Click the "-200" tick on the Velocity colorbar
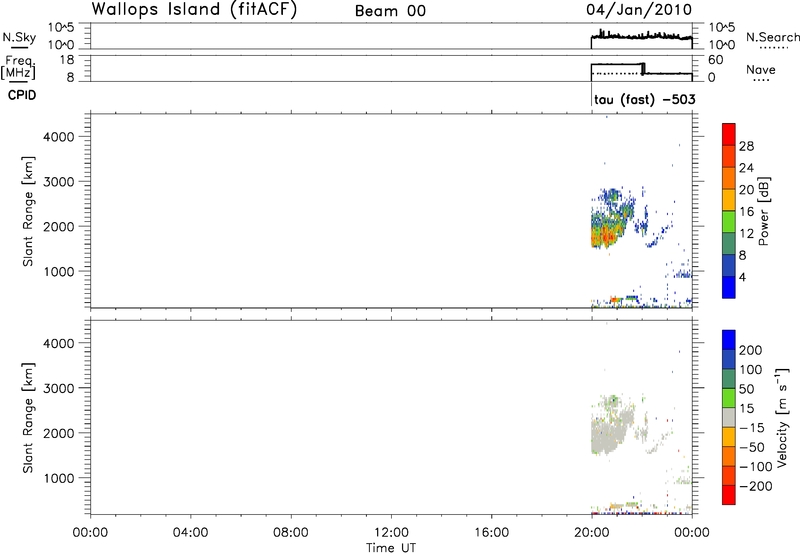This screenshot has width=800, height=554. coord(756,486)
